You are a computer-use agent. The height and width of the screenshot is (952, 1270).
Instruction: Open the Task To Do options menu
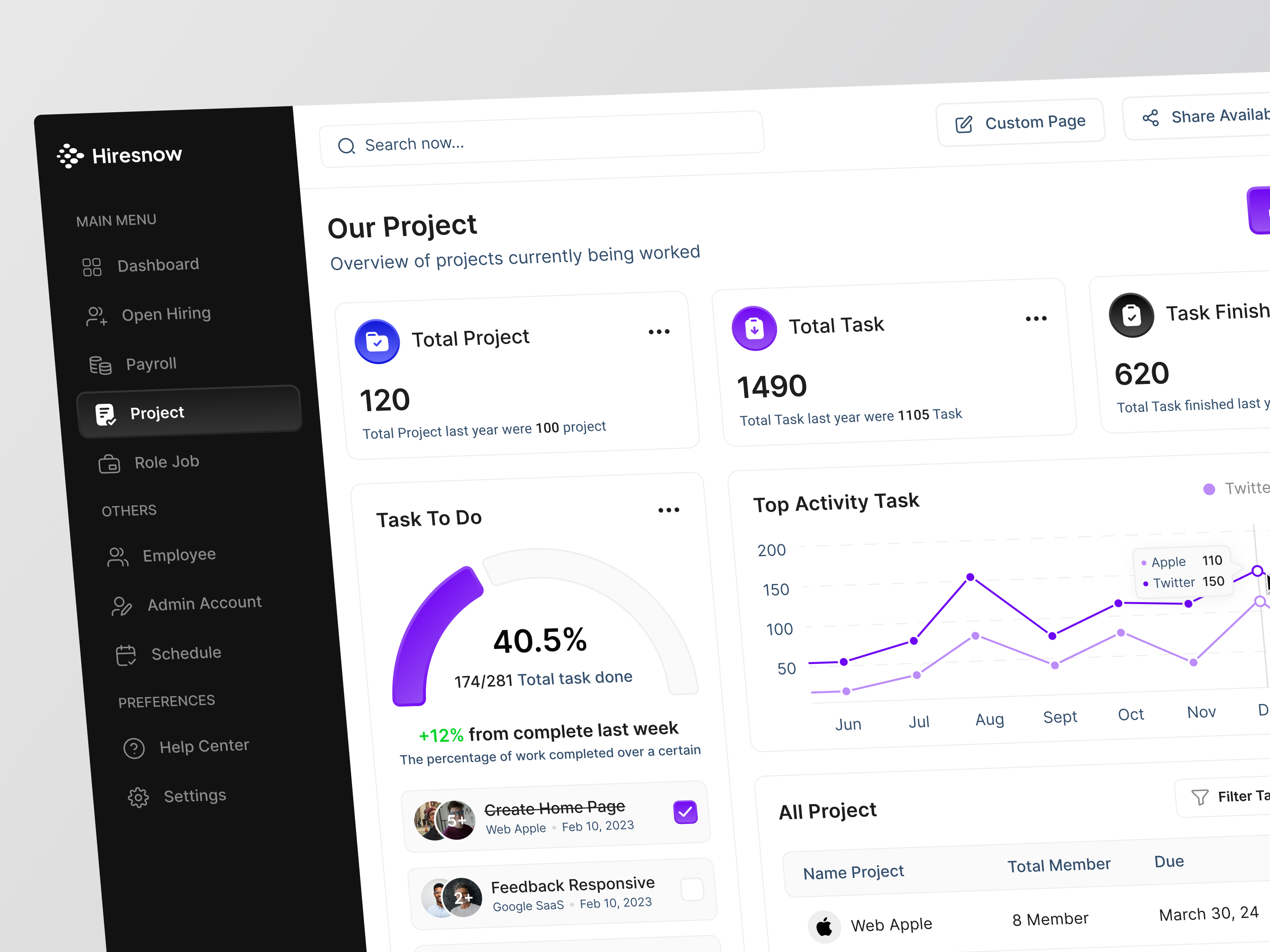point(668,510)
